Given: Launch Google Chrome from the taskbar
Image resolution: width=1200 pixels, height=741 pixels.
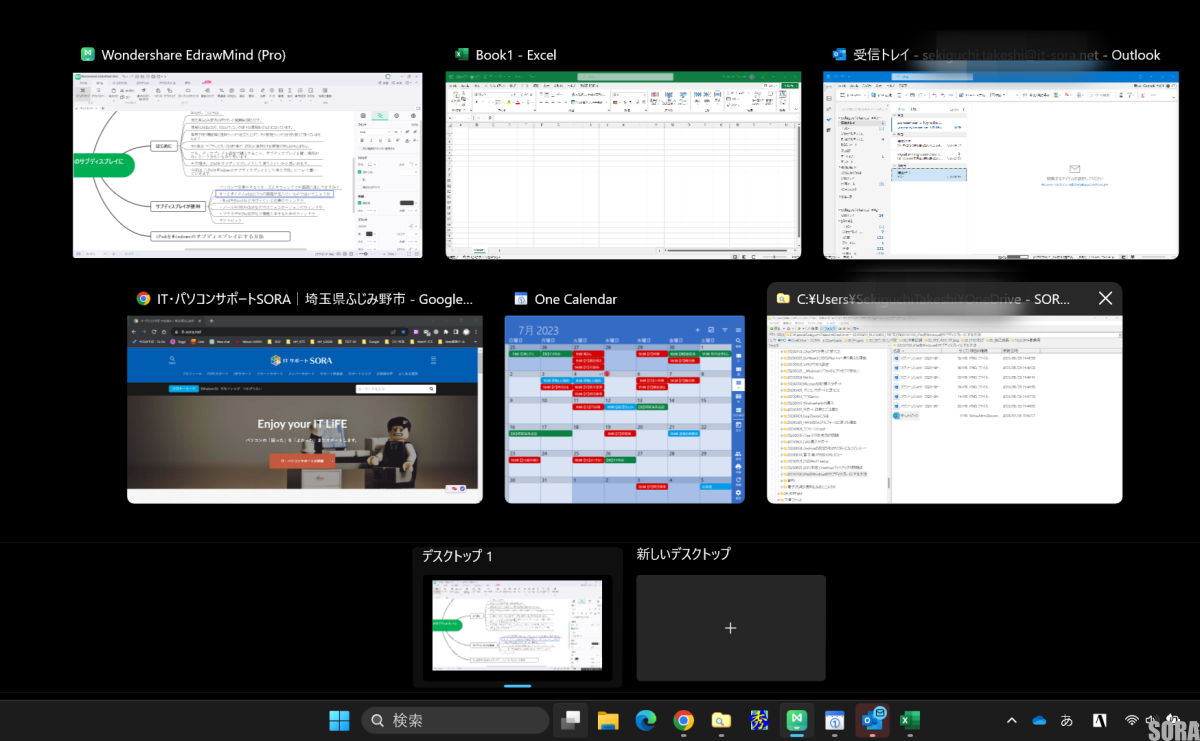Looking at the screenshot, I should [x=683, y=720].
